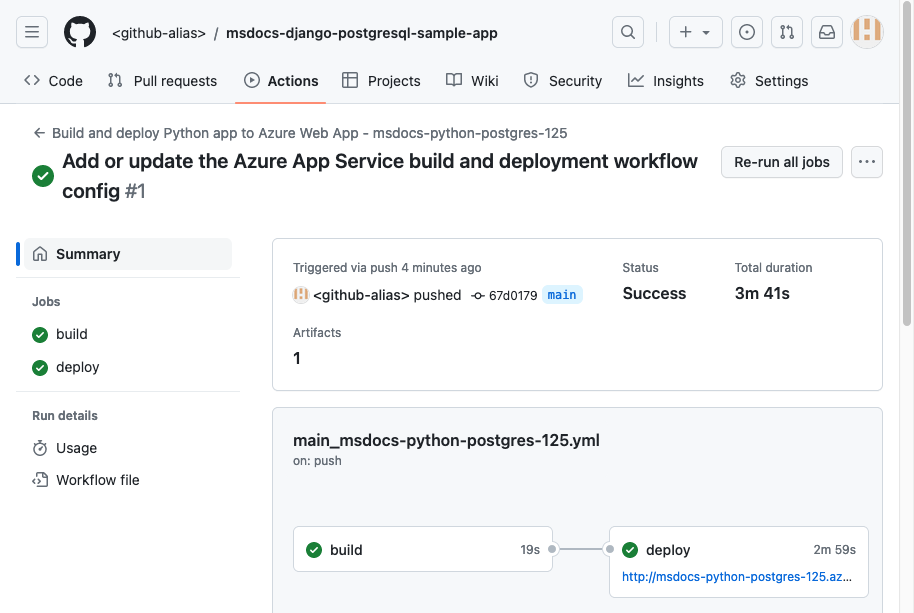
Task: Open the Workflow file code icon
Action: pyautogui.click(x=41, y=480)
